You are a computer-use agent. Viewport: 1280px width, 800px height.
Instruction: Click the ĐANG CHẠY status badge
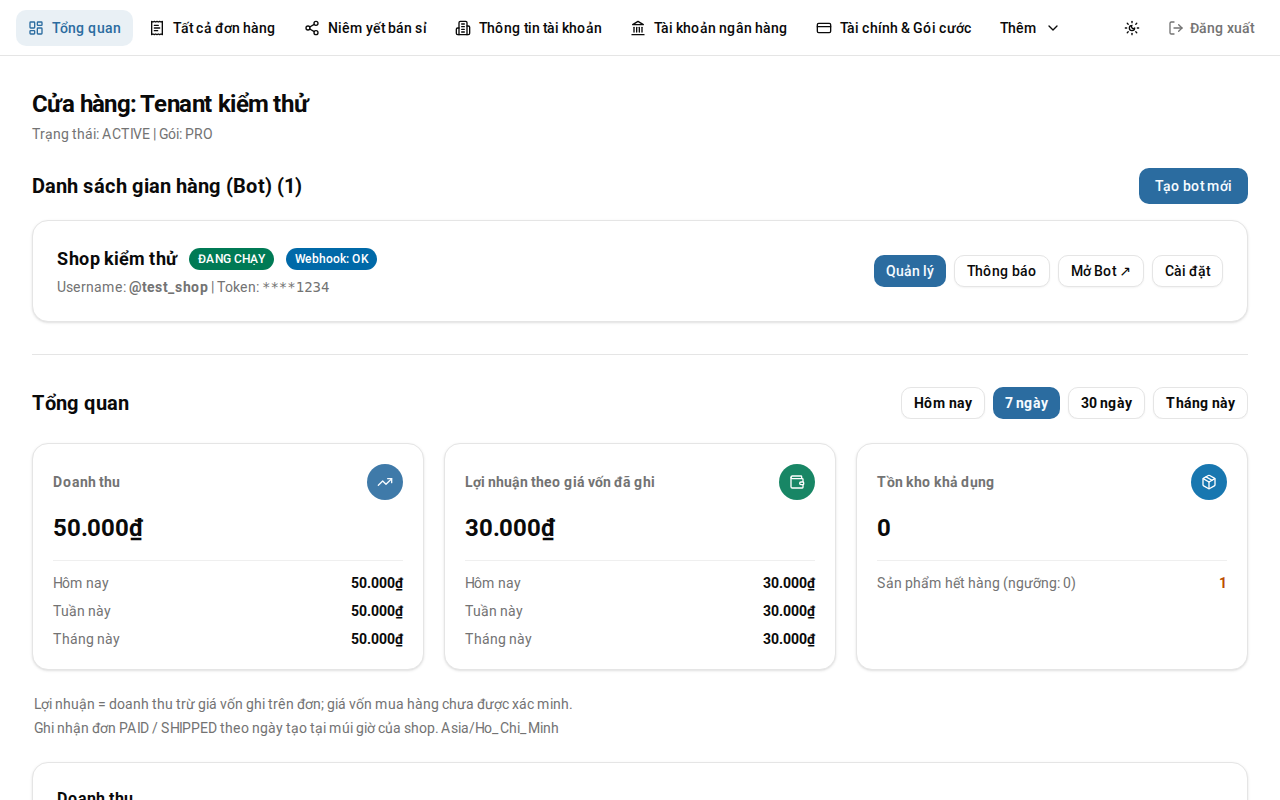pos(231,259)
